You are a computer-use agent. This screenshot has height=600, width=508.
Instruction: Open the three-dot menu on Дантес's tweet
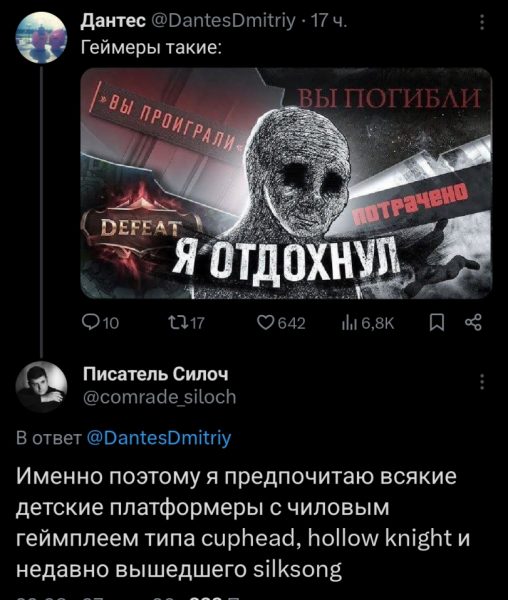click(482, 22)
